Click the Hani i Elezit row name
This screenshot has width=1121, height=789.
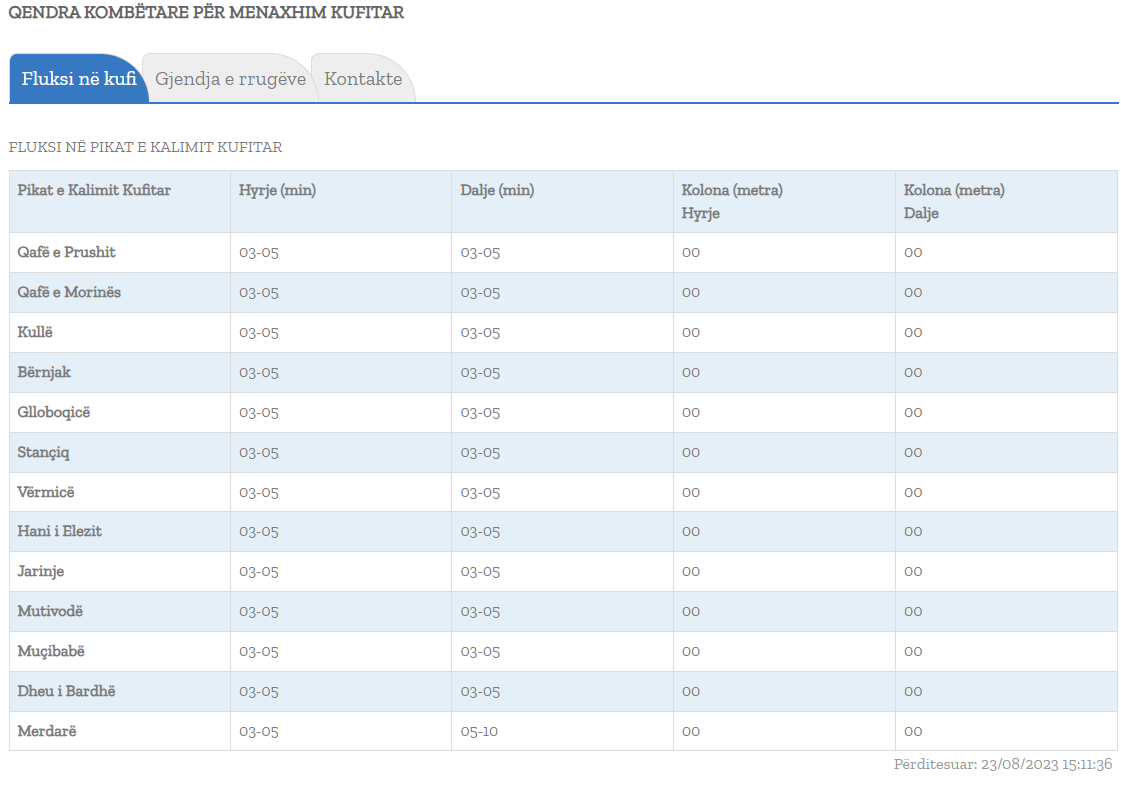coord(59,531)
